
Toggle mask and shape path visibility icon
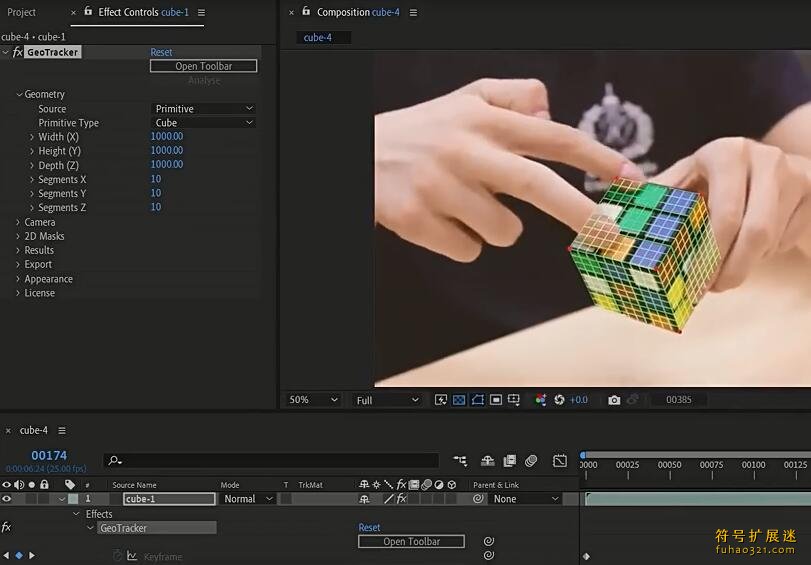click(478, 400)
